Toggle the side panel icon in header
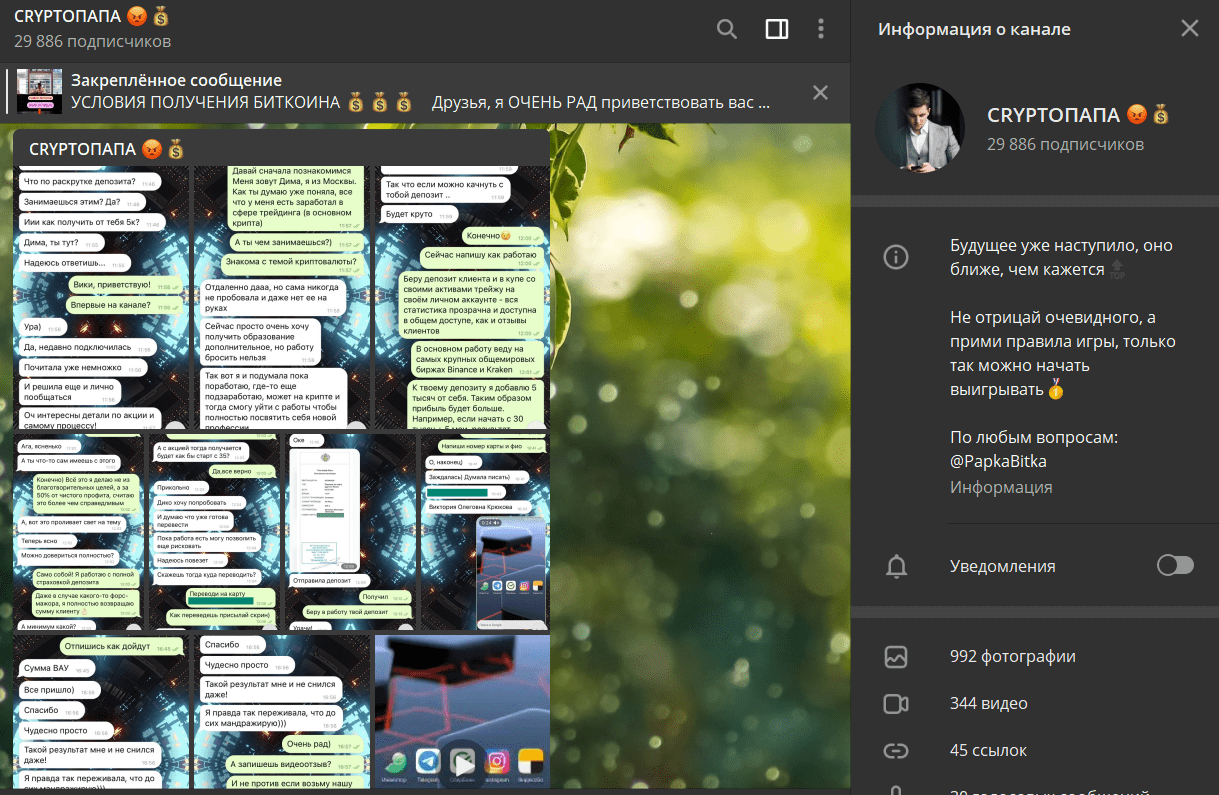 (777, 29)
